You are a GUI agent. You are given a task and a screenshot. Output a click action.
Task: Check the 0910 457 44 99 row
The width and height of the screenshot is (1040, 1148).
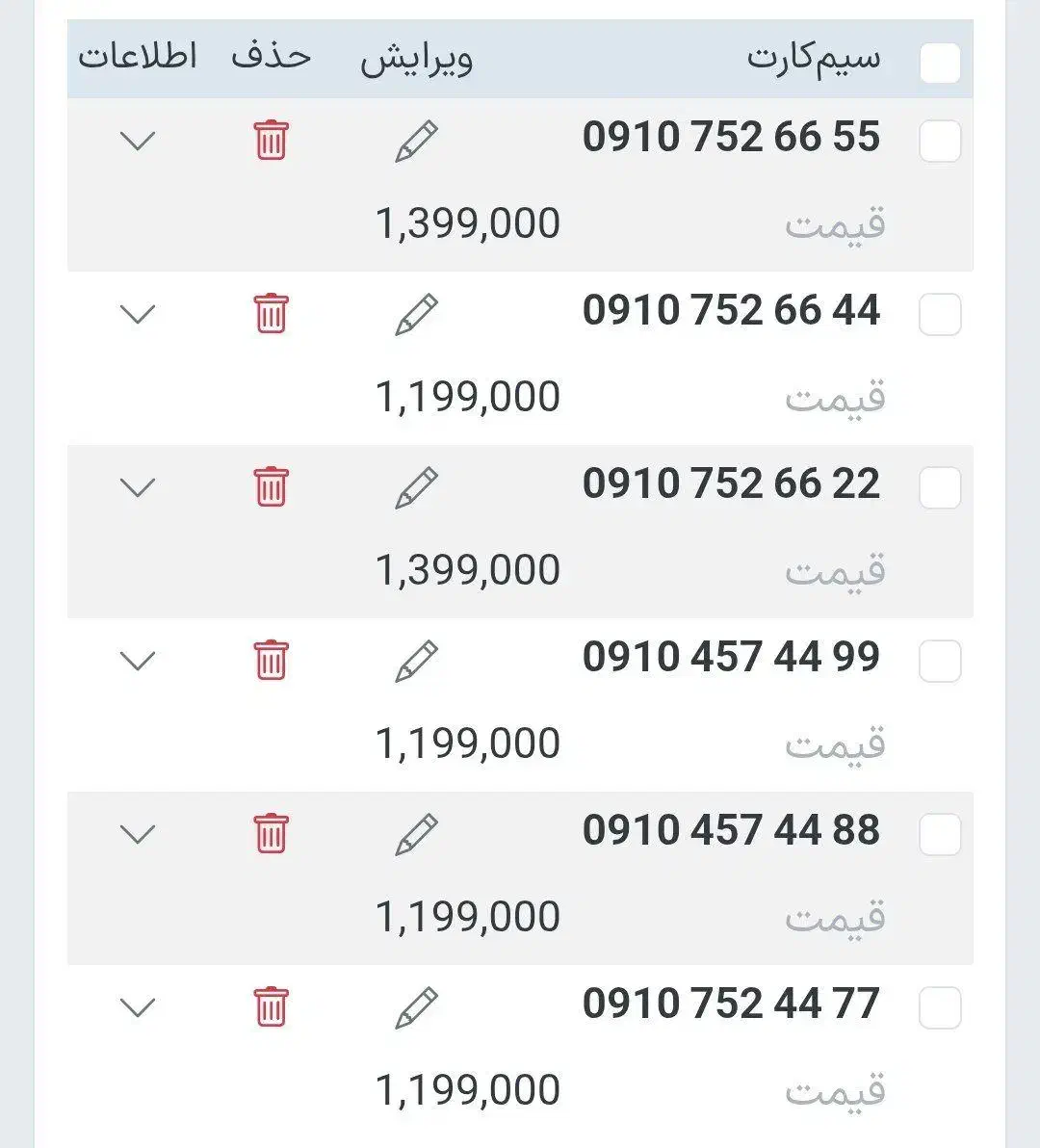(940, 662)
